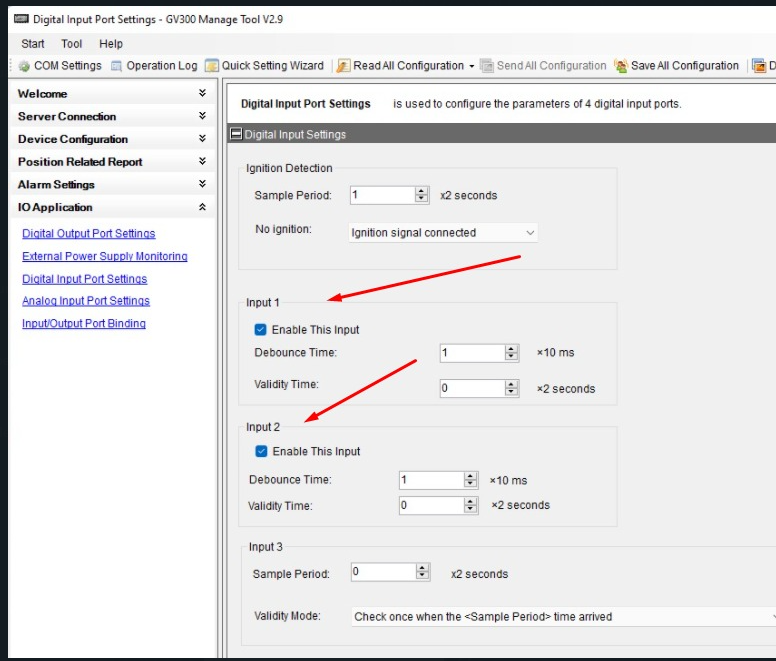Expand the Device Configuration section

[113, 139]
